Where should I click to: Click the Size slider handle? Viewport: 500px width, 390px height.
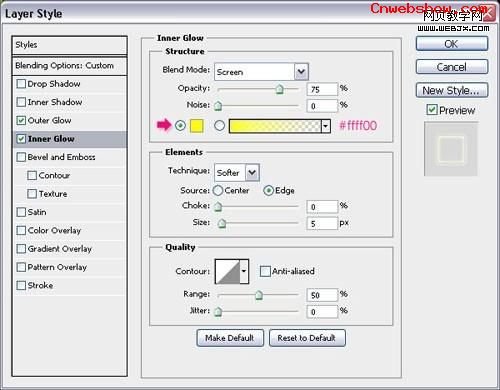[x=222, y=223]
